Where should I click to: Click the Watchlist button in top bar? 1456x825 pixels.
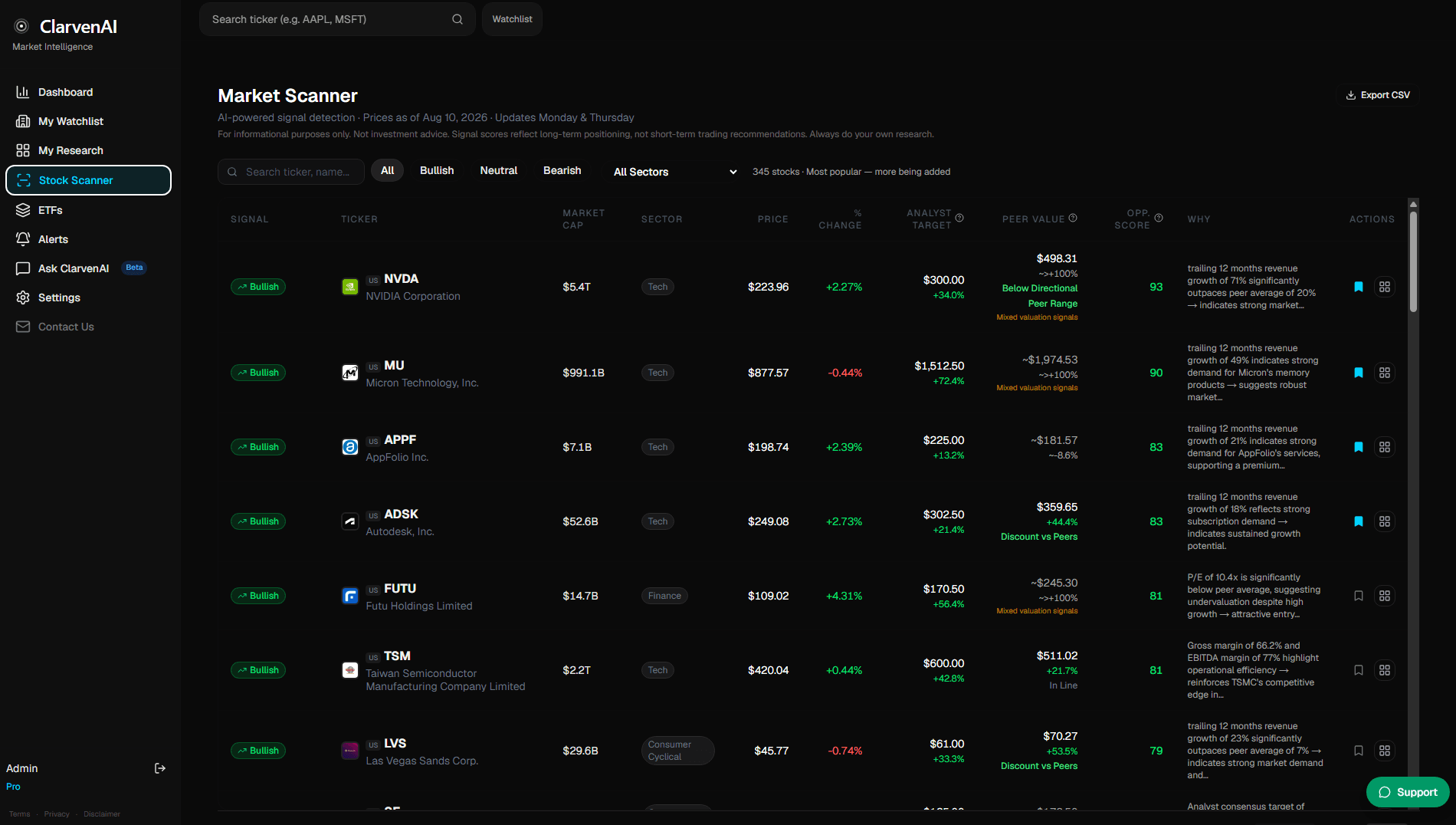[x=512, y=19]
